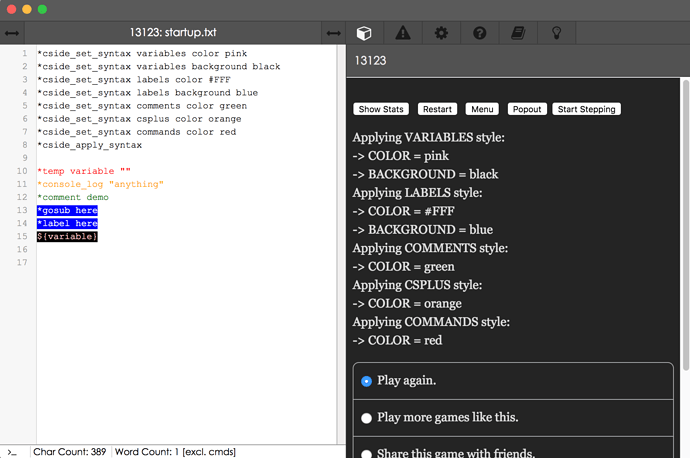Click the '*console_log "anything"' line
The width and height of the screenshot is (690, 458).
coord(100,184)
